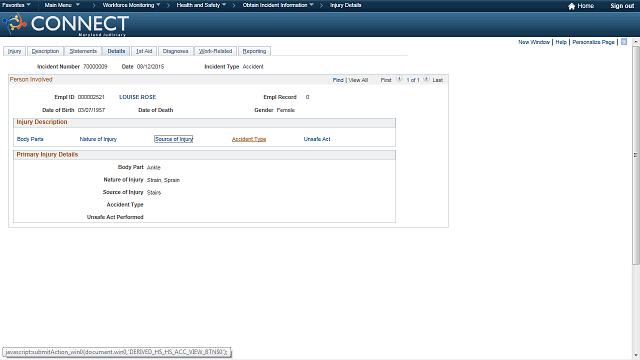This screenshot has height=360, width=640.
Task: Click the Nature of Injury value Strain, Sprain
Action: [163, 180]
